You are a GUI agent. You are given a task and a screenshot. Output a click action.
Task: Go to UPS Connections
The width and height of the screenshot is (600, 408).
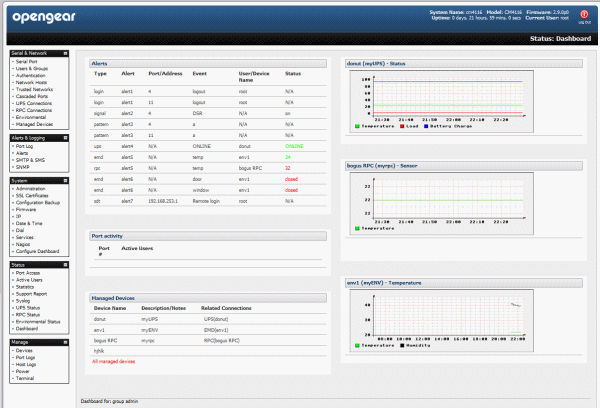(34, 103)
